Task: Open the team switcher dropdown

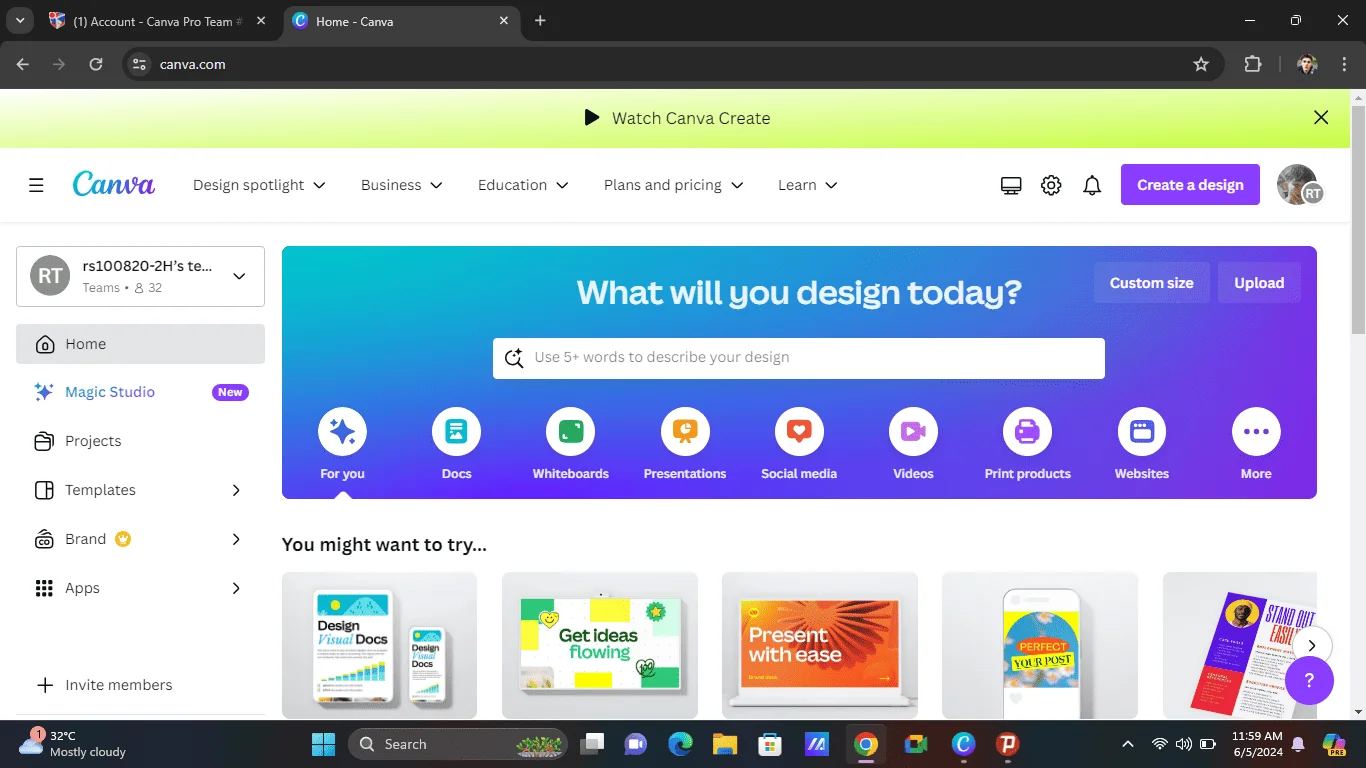Action: click(x=140, y=276)
